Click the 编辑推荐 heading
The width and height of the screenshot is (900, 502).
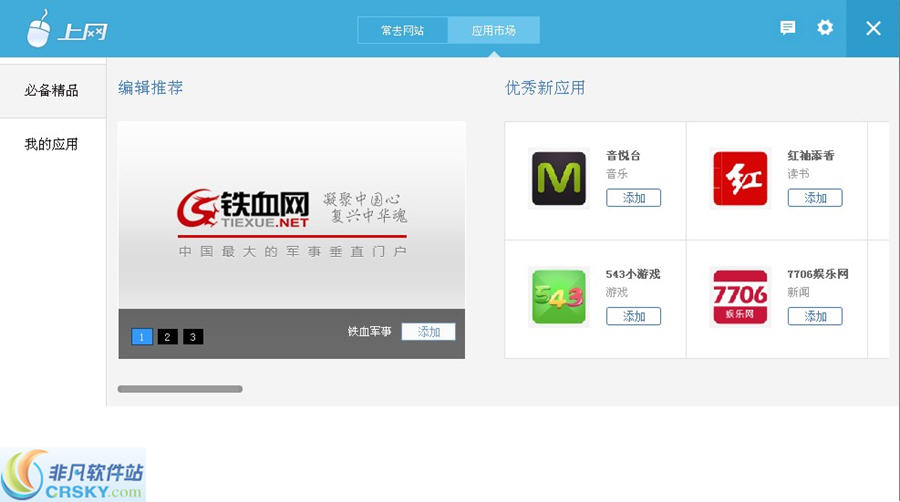click(150, 88)
